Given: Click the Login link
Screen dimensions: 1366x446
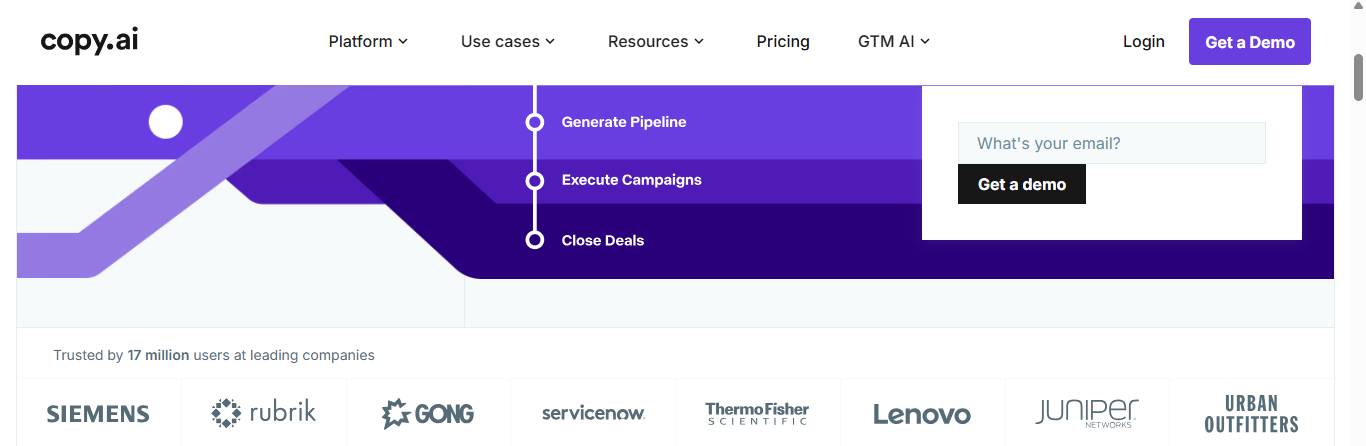Looking at the screenshot, I should (1144, 41).
